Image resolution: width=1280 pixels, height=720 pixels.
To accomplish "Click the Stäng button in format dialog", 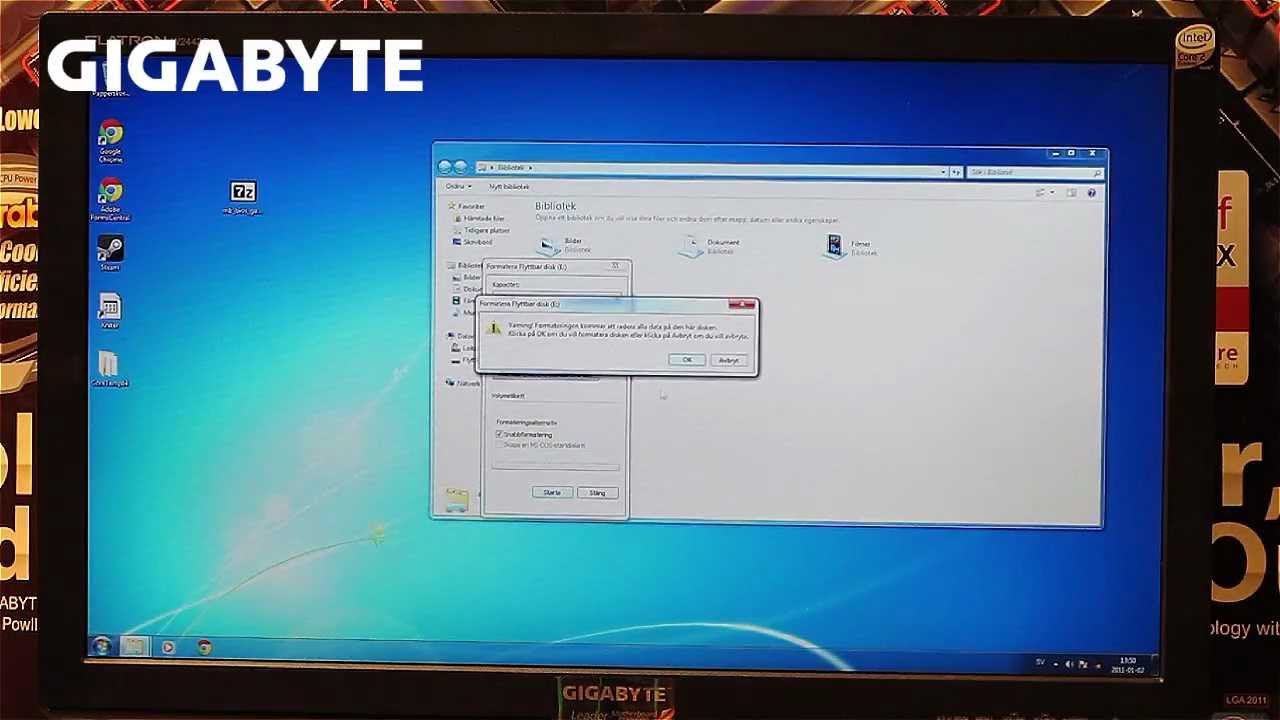I will (x=597, y=492).
